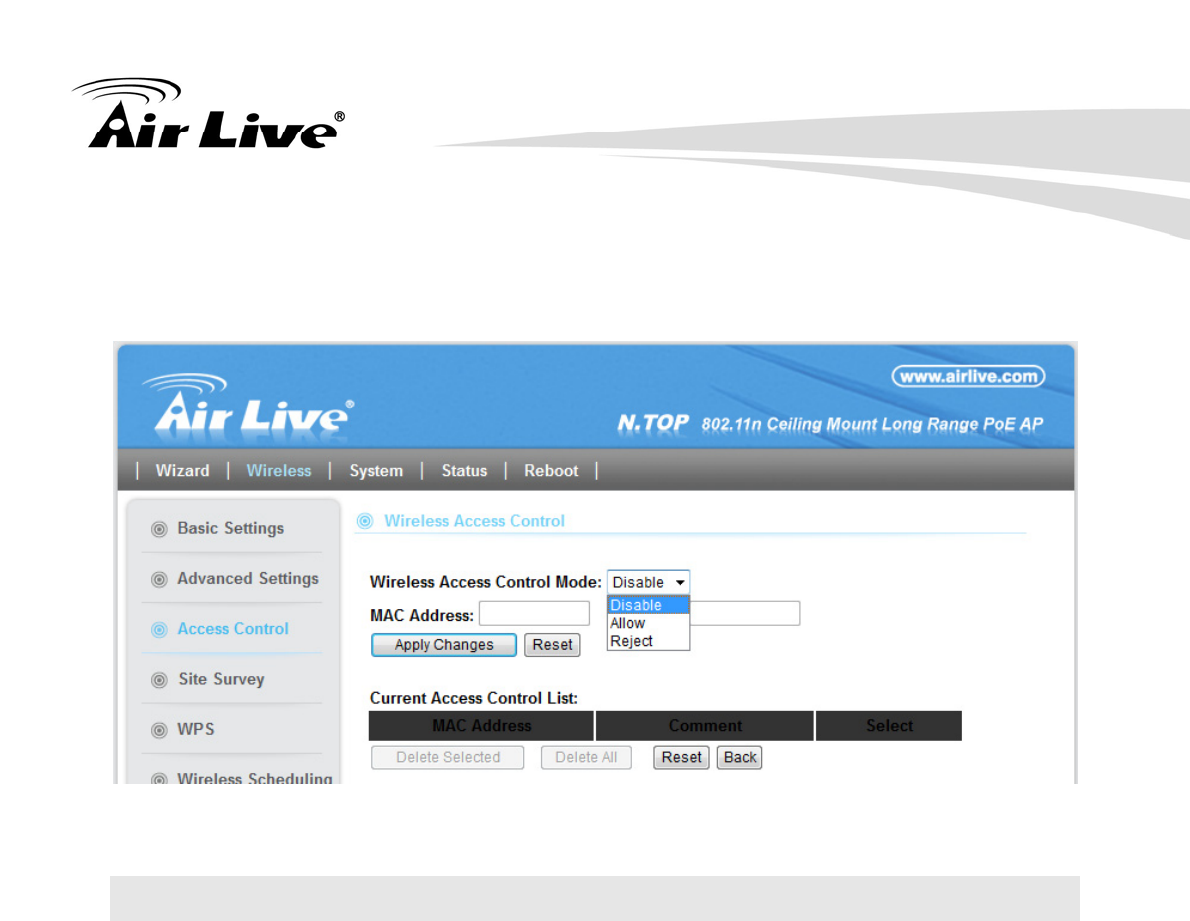Image resolution: width=1190 pixels, height=921 pixels.
Task: Click the Basic Settings bullet icon
Action: pos(159,529)
